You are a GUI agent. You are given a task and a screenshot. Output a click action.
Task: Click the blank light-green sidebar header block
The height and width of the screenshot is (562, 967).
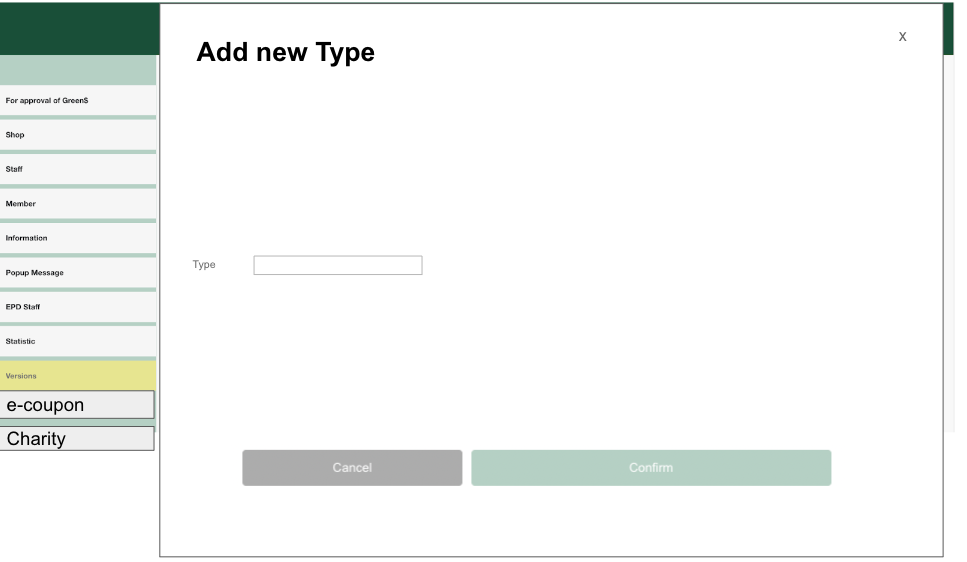pos(77,70)
